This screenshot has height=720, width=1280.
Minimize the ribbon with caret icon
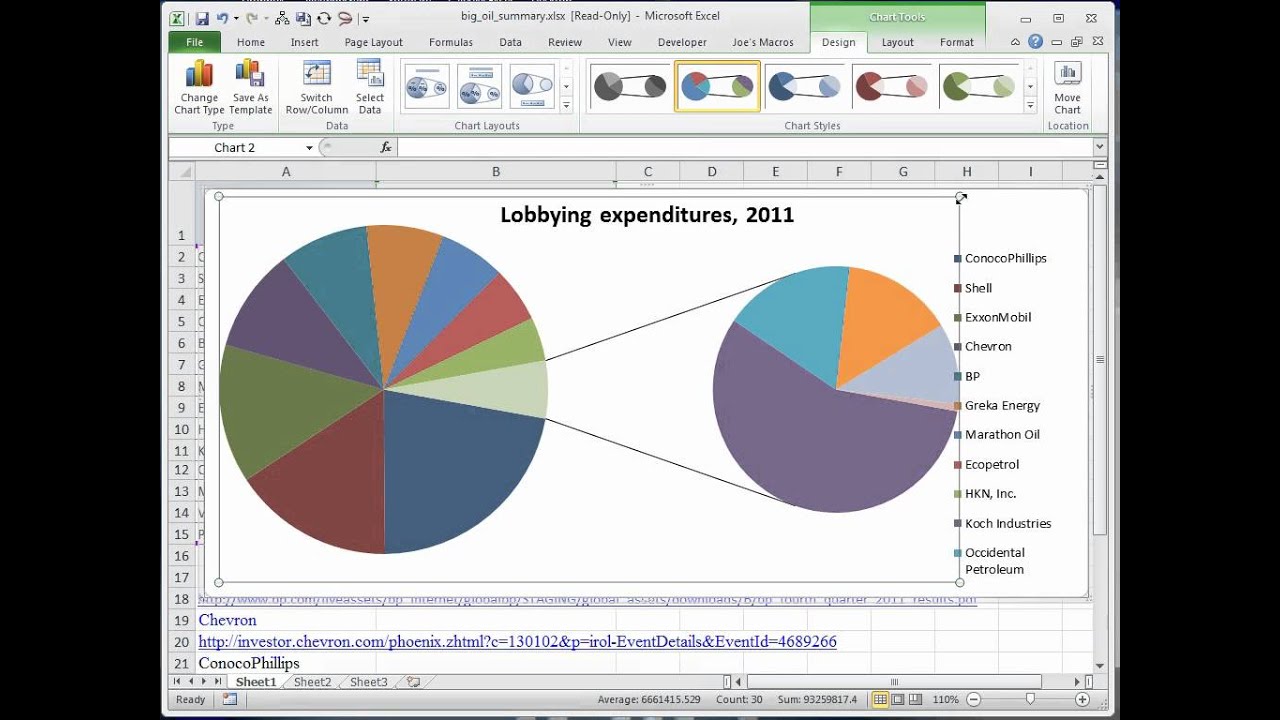(x=1017, y=42)
